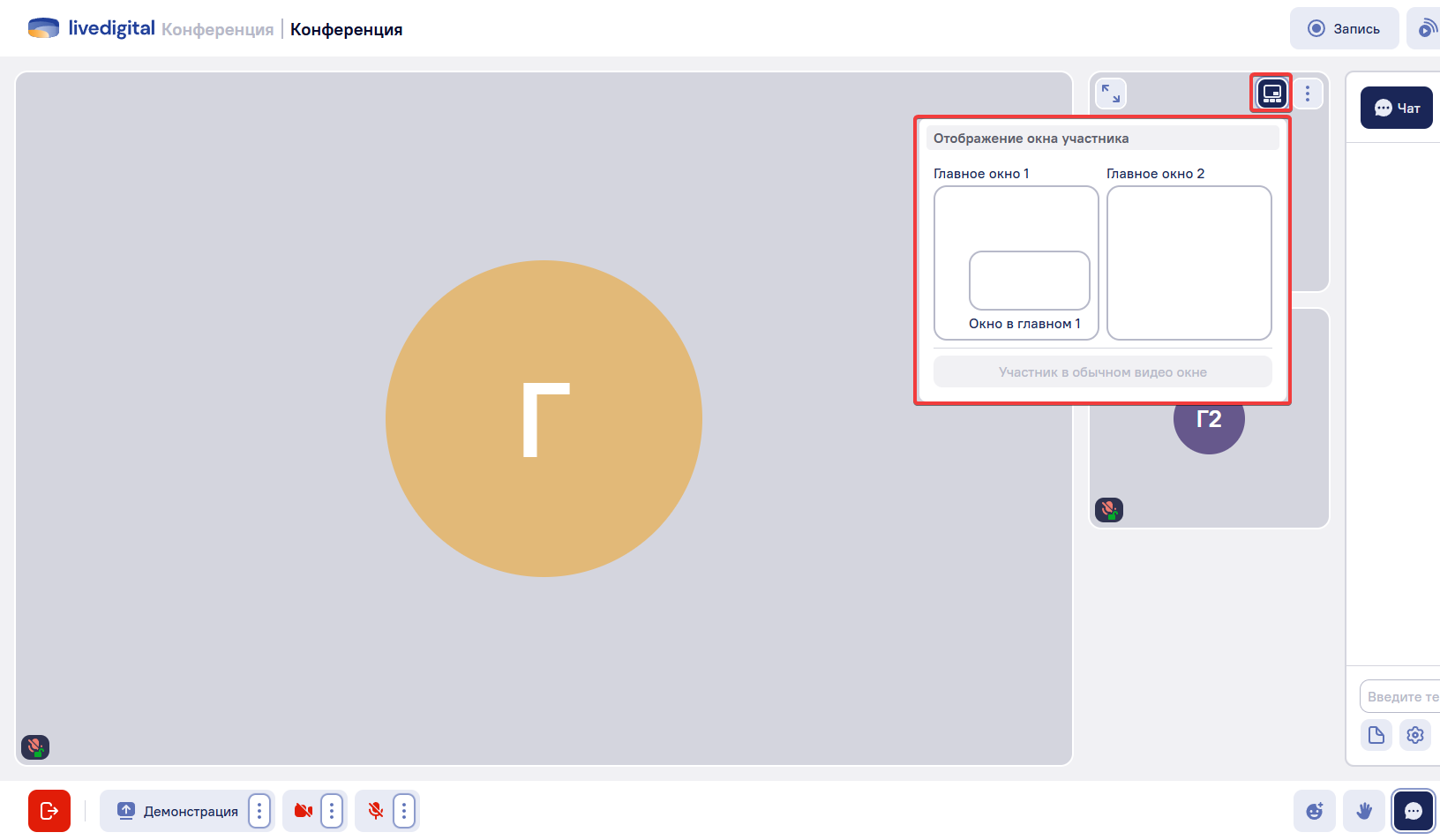1440x840 pixels.
Task: Open chat settings gear
Action: [x=1415, y=735]
